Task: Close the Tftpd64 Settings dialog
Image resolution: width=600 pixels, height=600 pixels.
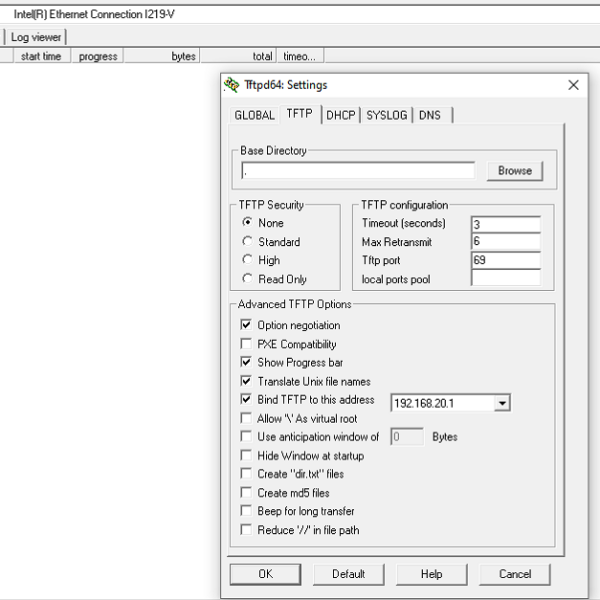Action: 573,85
